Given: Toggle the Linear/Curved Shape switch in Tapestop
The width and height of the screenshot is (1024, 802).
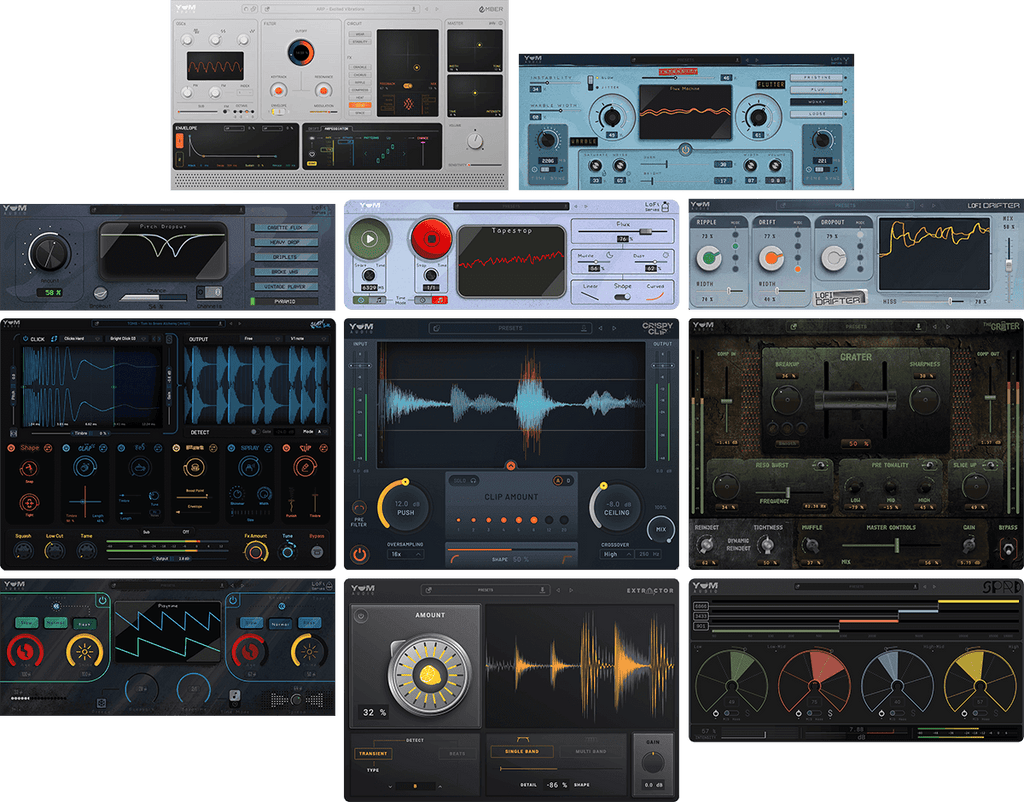Looking at the screenshot, I should [x=622, y=297].
